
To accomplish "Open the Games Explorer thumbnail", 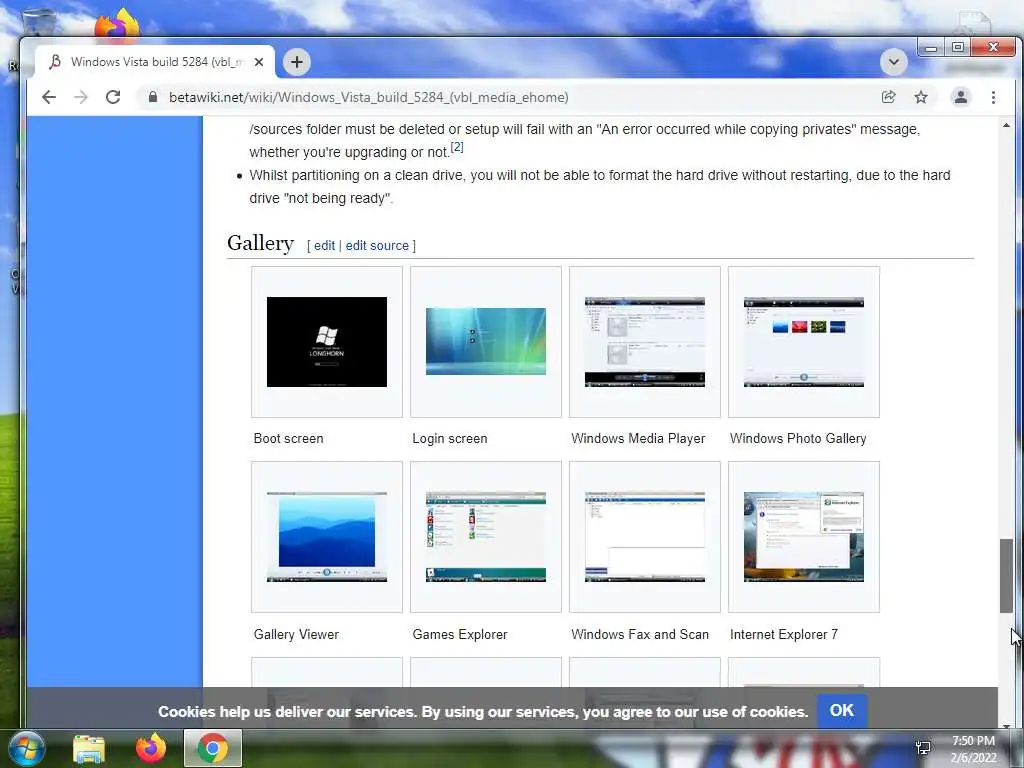I will coord(486,537).
